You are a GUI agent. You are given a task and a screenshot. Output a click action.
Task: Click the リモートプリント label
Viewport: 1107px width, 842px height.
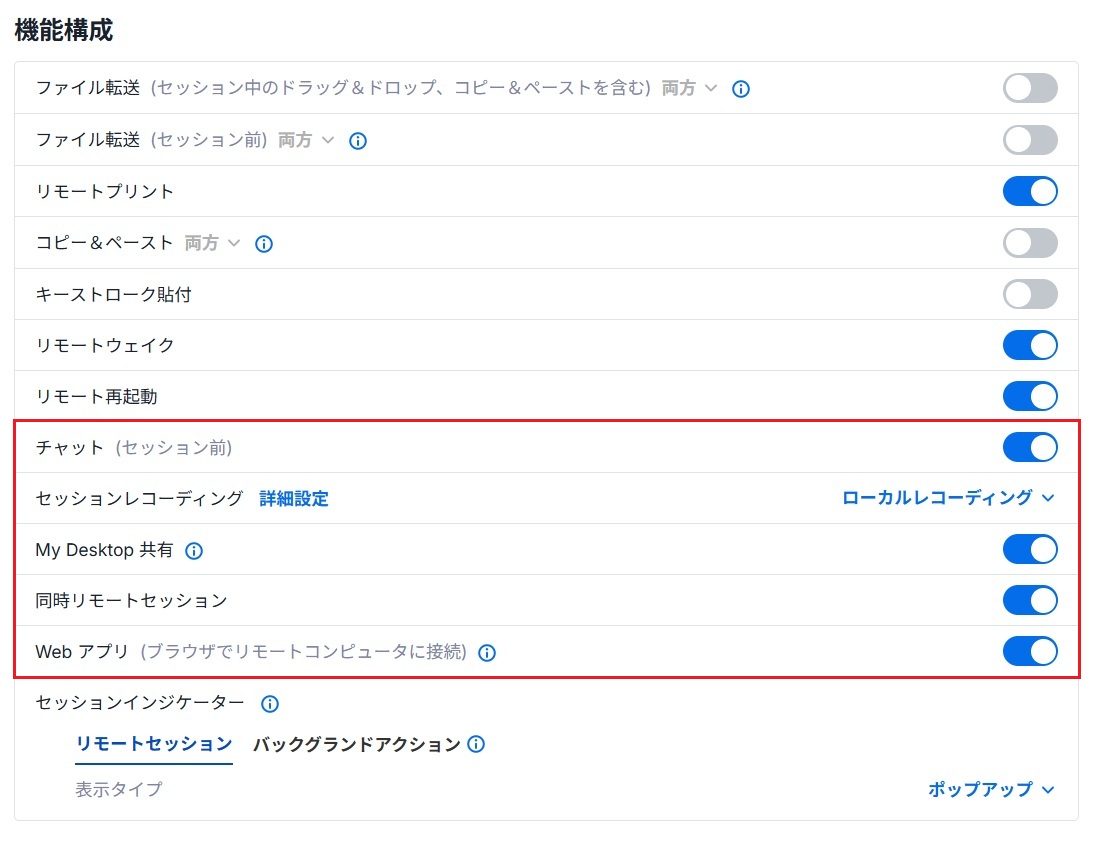coord(104,191)
